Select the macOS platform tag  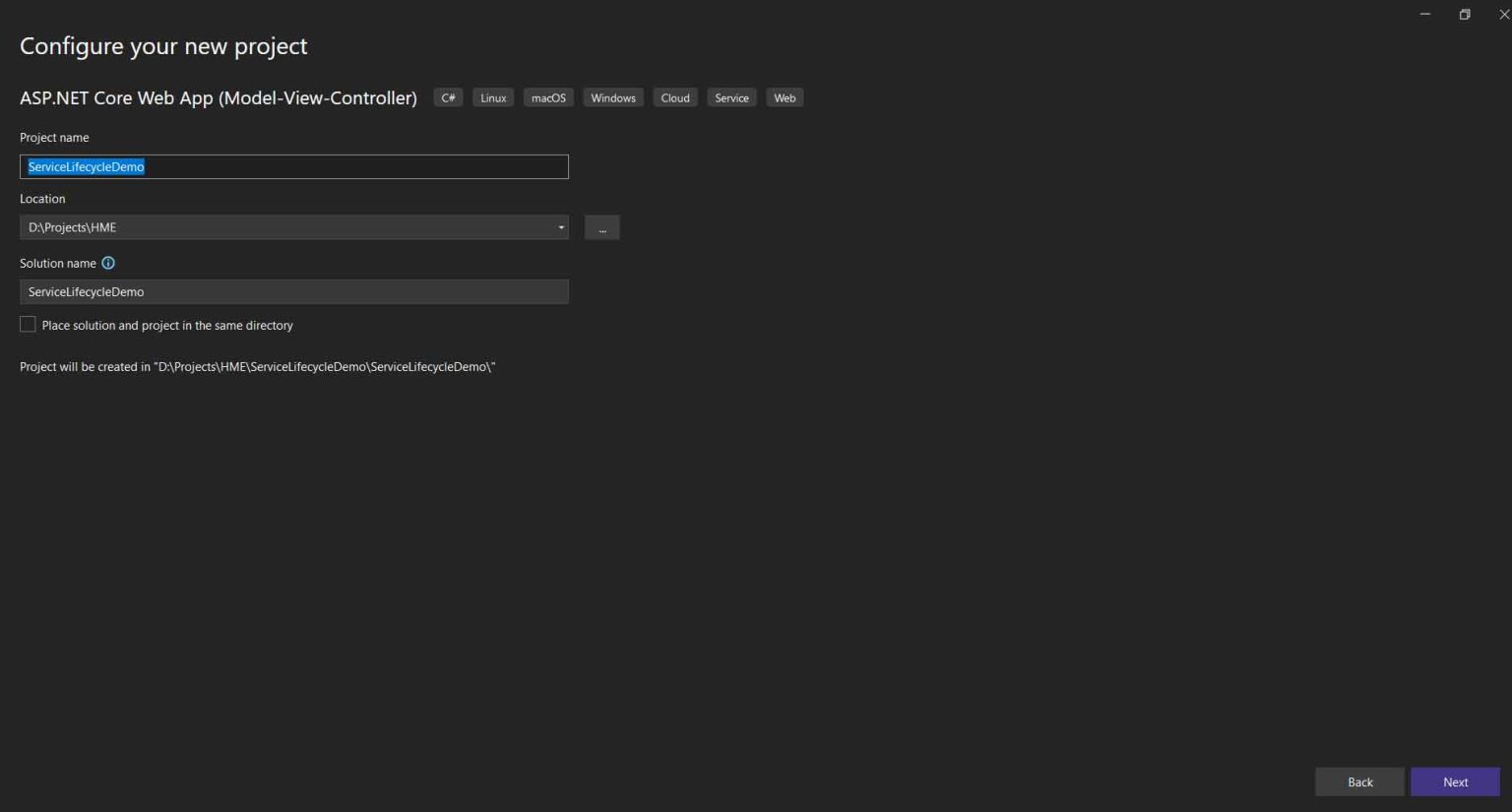pyautogui.click(x=548, y=96)
